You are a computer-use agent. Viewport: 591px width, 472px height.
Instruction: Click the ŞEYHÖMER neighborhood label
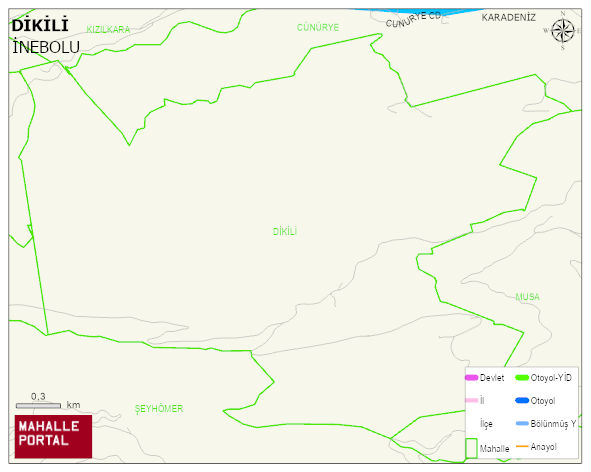[159, 409]
